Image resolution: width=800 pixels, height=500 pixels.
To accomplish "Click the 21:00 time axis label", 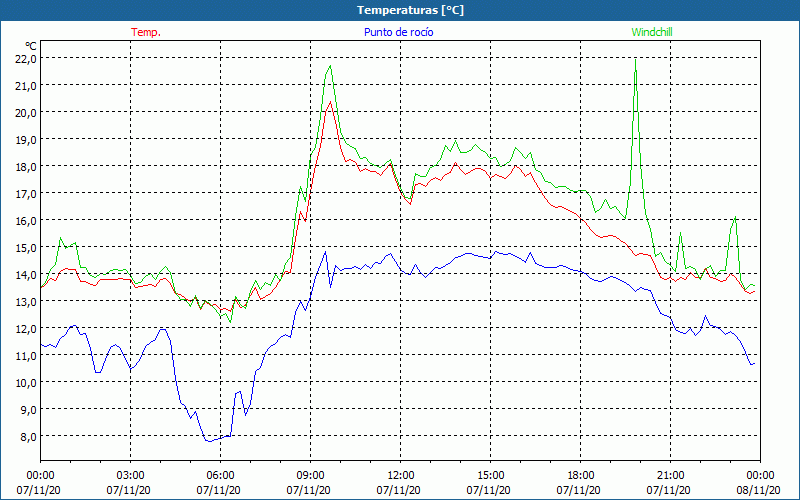I will (x=670, y=476).
